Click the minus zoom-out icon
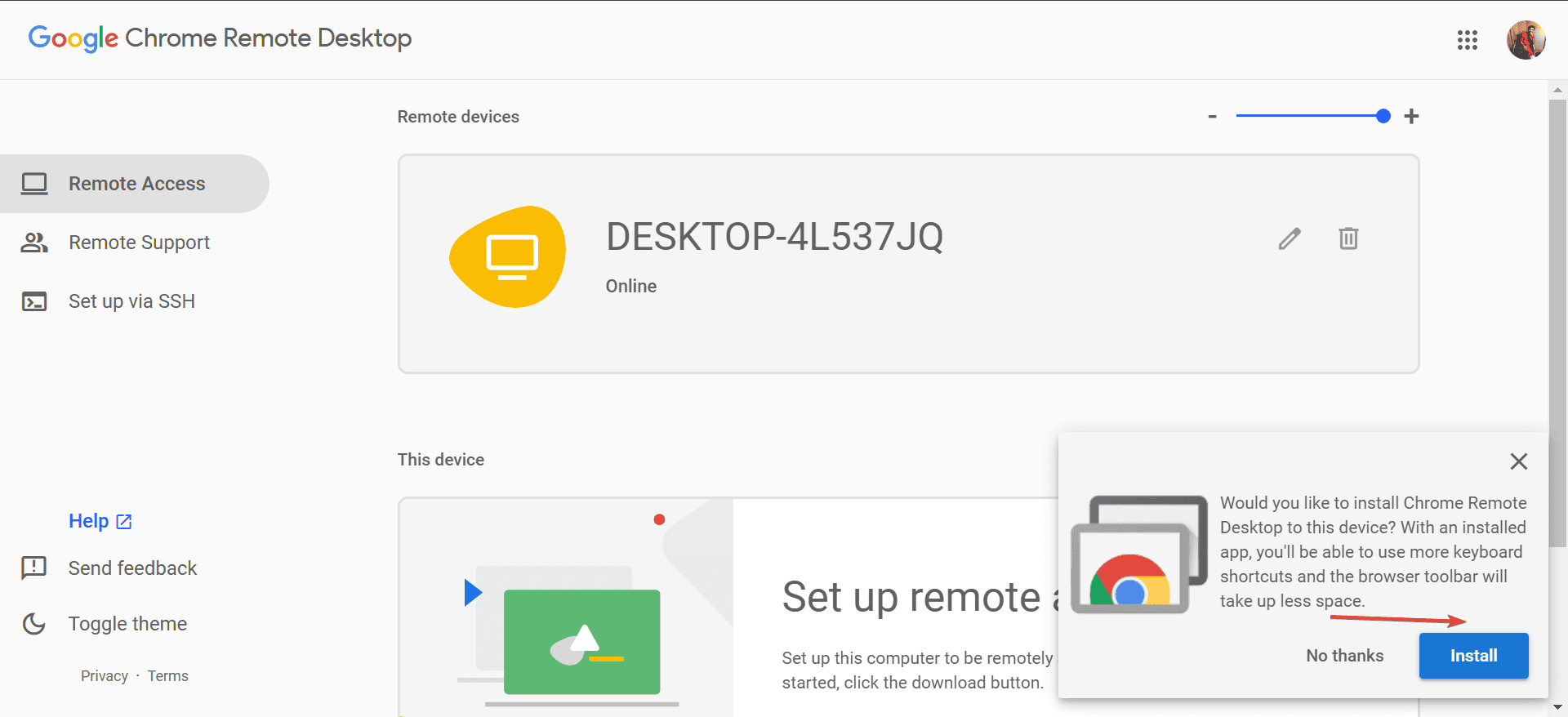Viewport: 1568px width, 717px height. (x=1213, y=117)
